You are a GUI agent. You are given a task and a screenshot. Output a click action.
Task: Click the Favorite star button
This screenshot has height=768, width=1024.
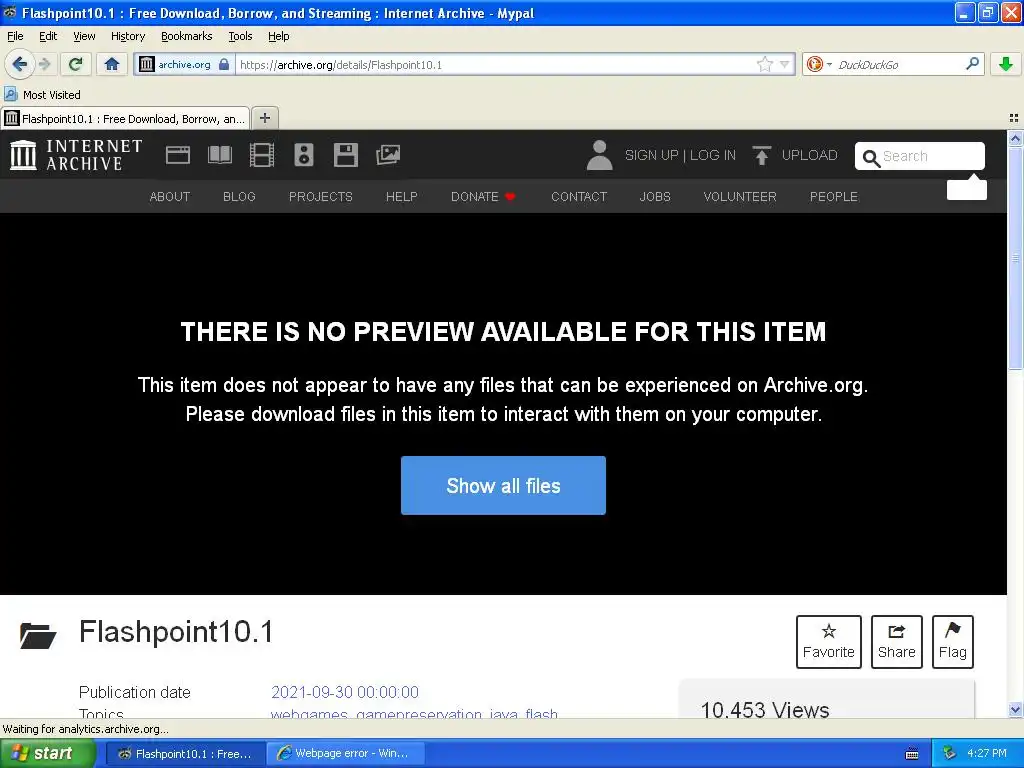[x=829, y=641]
